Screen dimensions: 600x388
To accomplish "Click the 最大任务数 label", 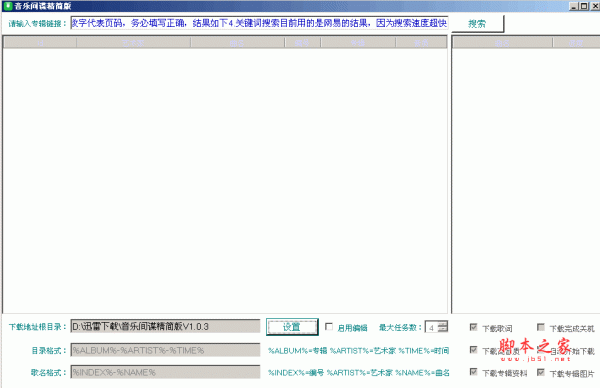I will click(400, 328).
